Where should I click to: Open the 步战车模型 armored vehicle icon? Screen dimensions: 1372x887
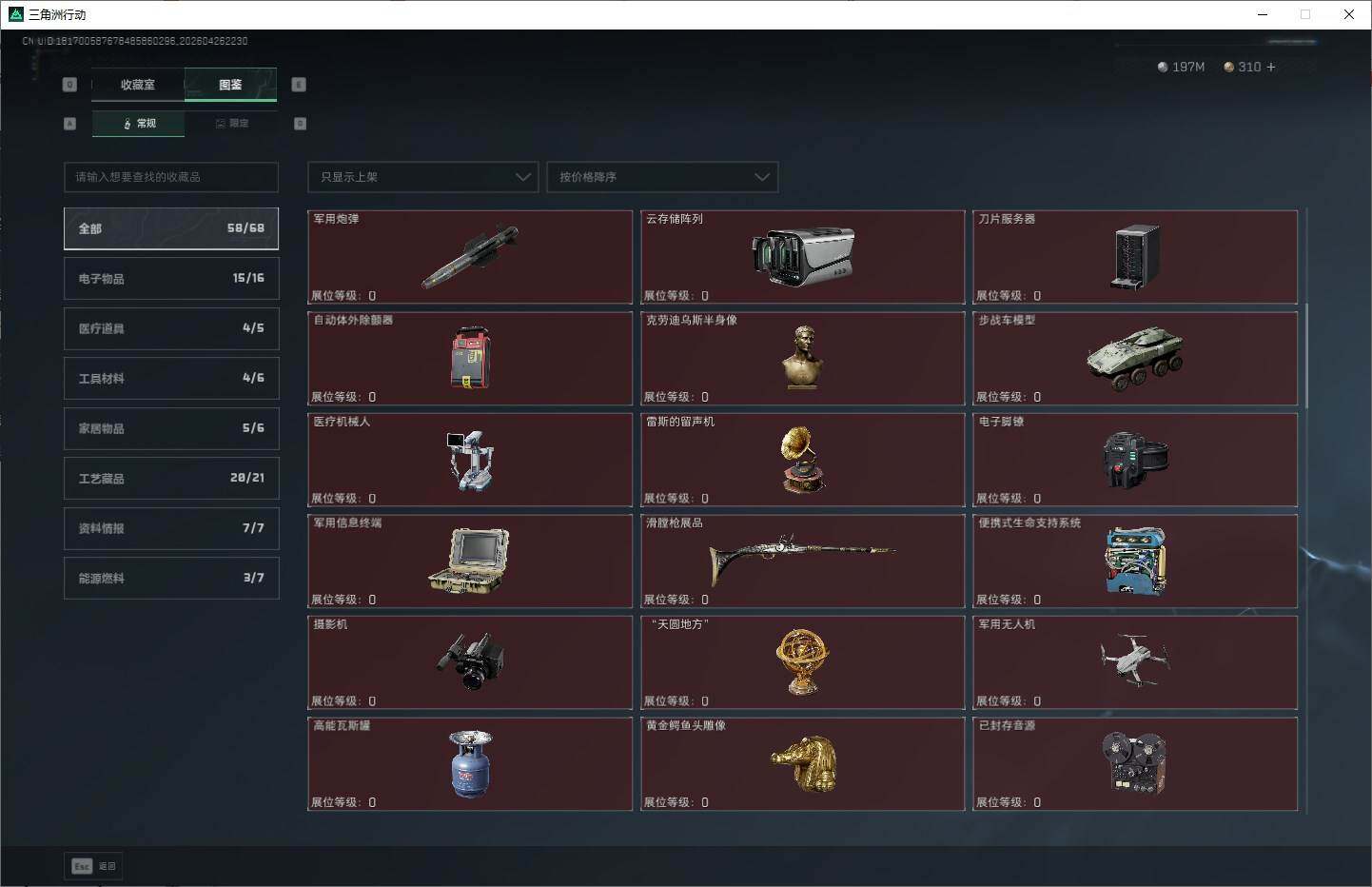(1135, 359)
